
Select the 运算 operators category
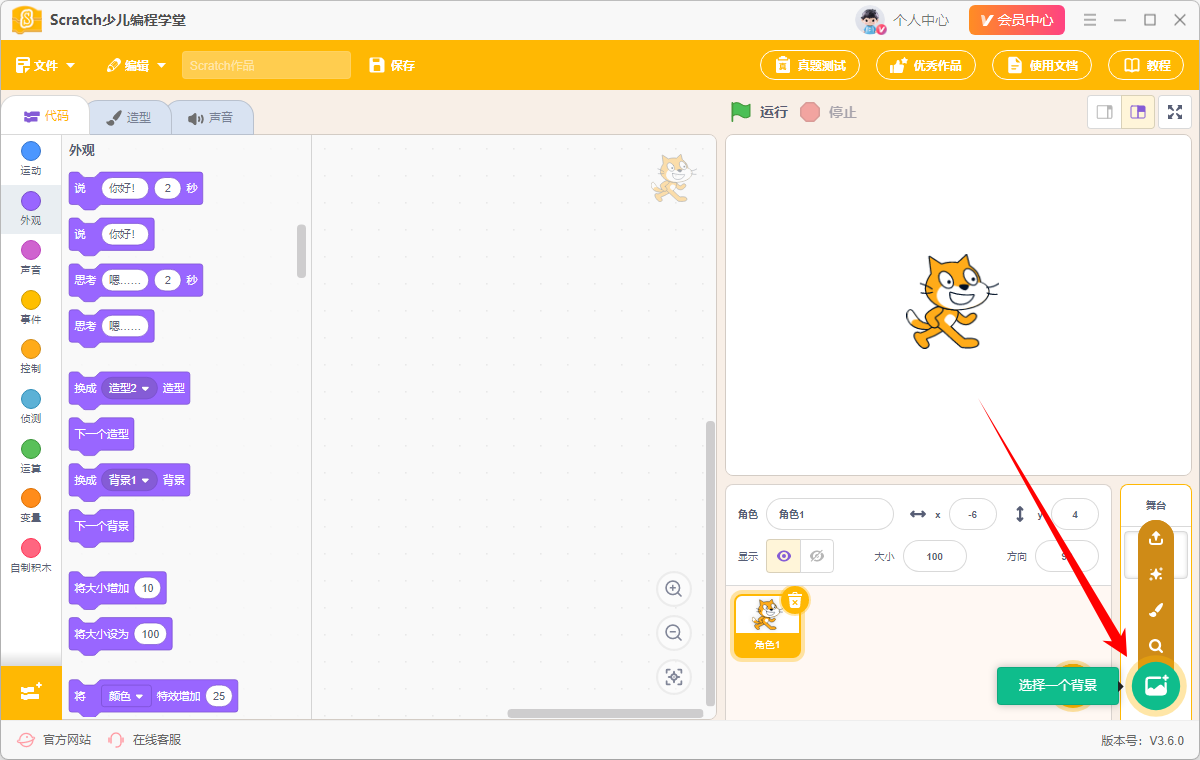click(x=31, y=455)
